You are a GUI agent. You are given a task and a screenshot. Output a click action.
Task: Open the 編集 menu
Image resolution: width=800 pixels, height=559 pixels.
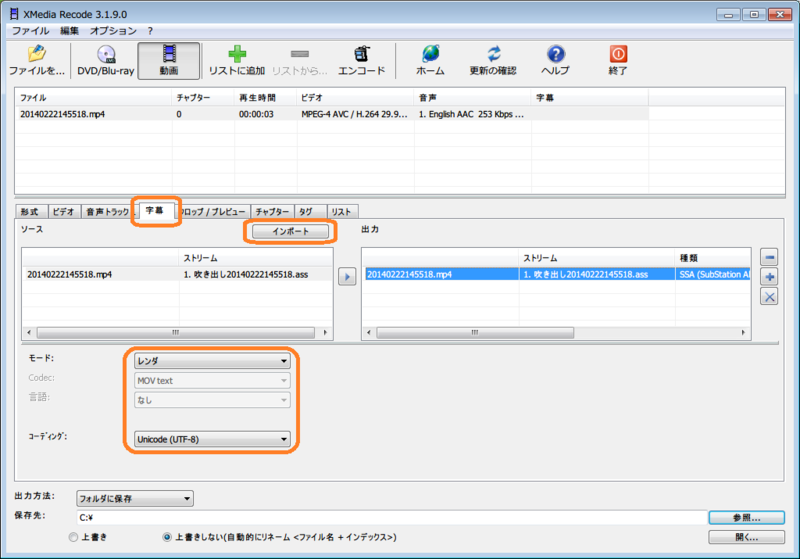(69, 31)
